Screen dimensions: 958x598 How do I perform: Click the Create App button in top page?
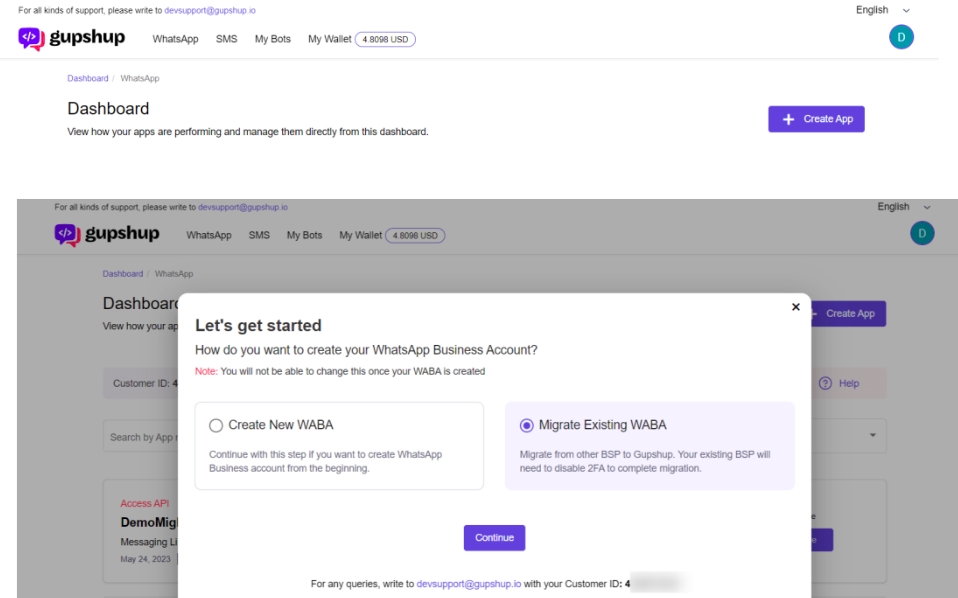click(x=816, y=119)
